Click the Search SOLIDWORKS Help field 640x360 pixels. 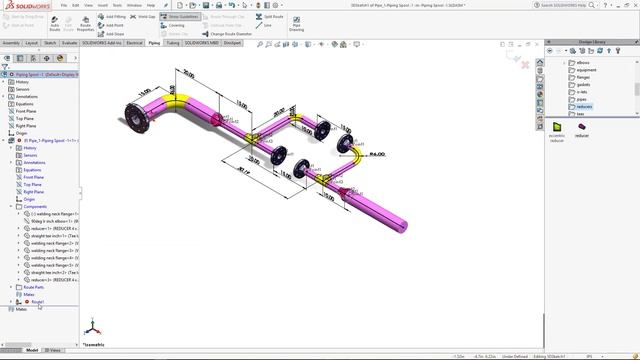pyautogui.click(x=564, y=5)
